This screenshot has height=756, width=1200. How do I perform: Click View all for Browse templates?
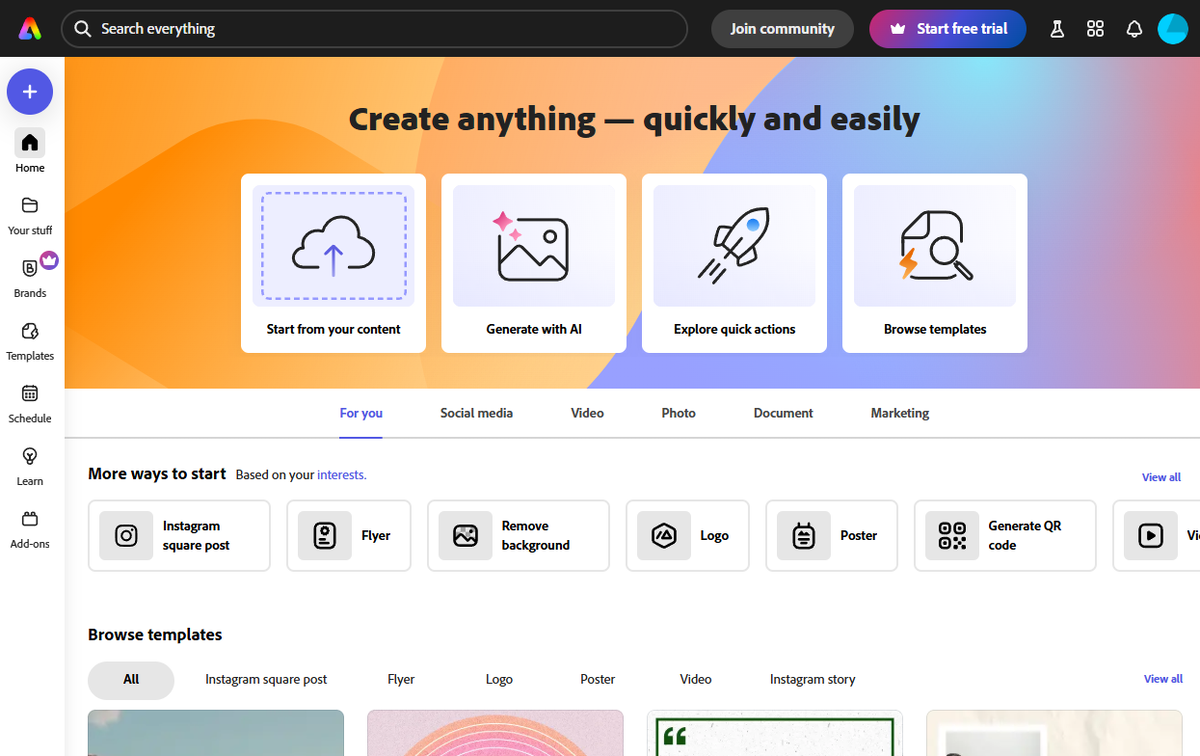[1163, 679]
